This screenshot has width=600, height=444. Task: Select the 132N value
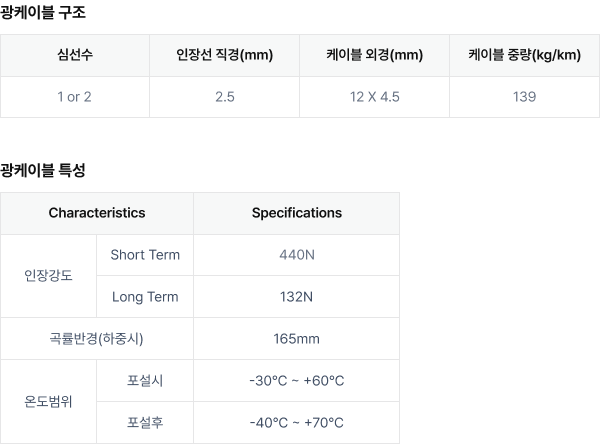(x=297, y=297)
